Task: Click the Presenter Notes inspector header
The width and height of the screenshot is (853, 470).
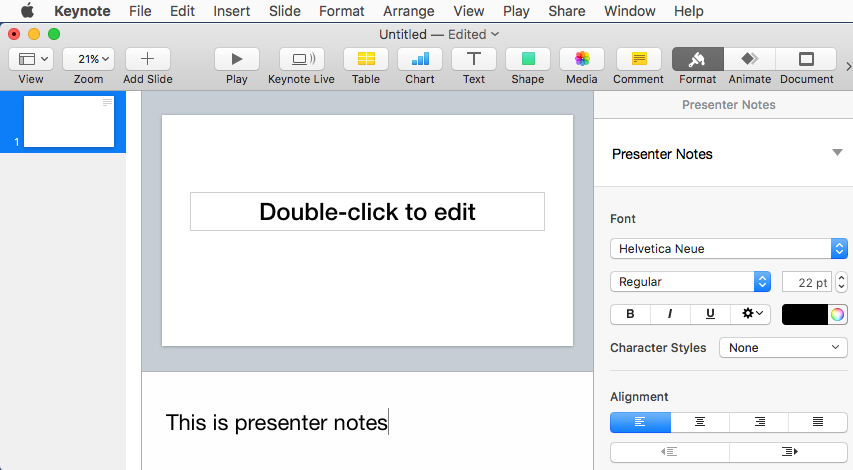Action: tap(728, 104)
